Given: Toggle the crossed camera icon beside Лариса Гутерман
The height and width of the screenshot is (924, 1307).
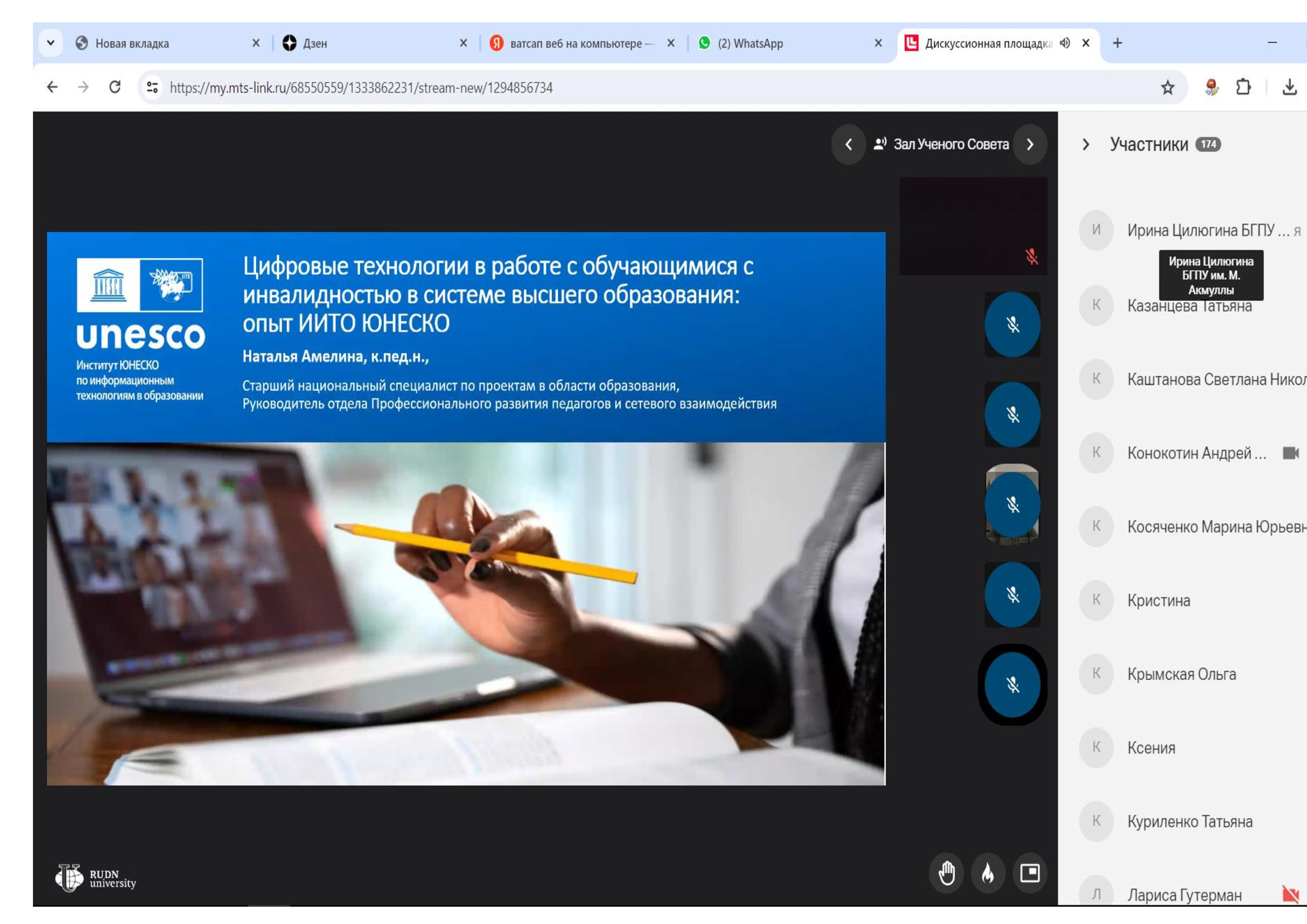Looking at the screenshot, I should (1290, 894).
